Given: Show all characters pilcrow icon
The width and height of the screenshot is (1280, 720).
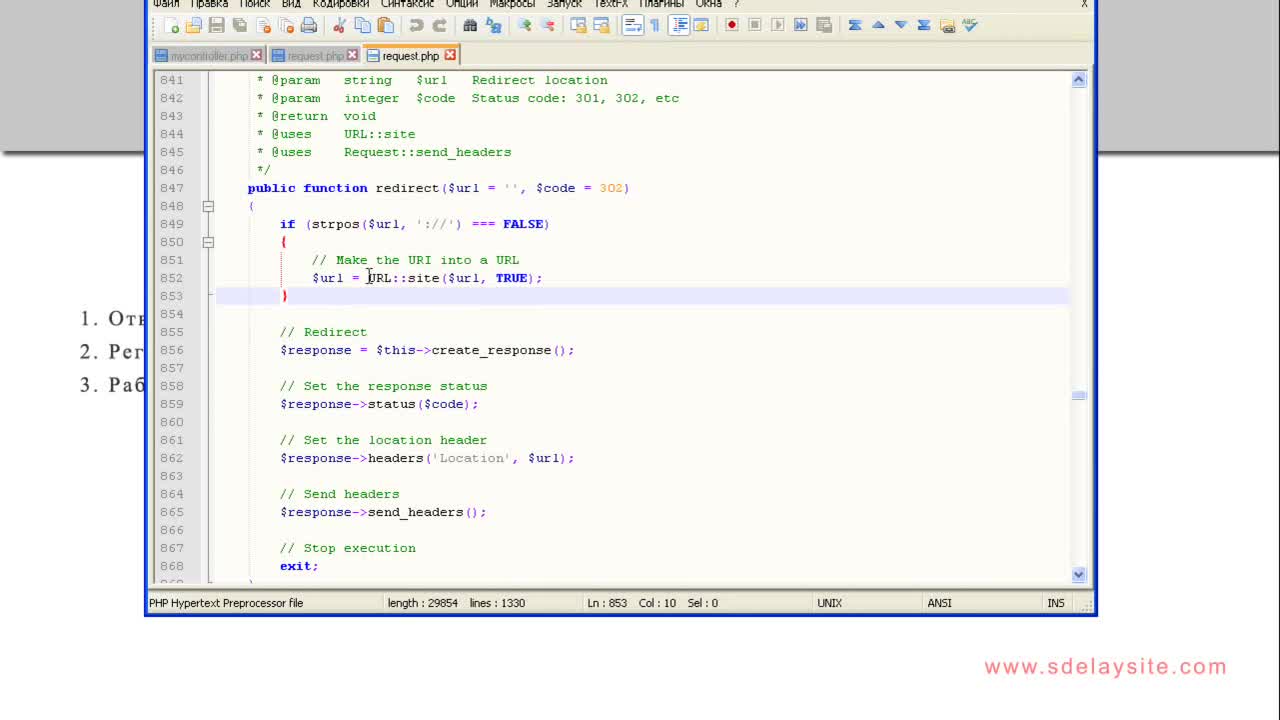Looking at the screenshot, I should [x=655, y=25].
